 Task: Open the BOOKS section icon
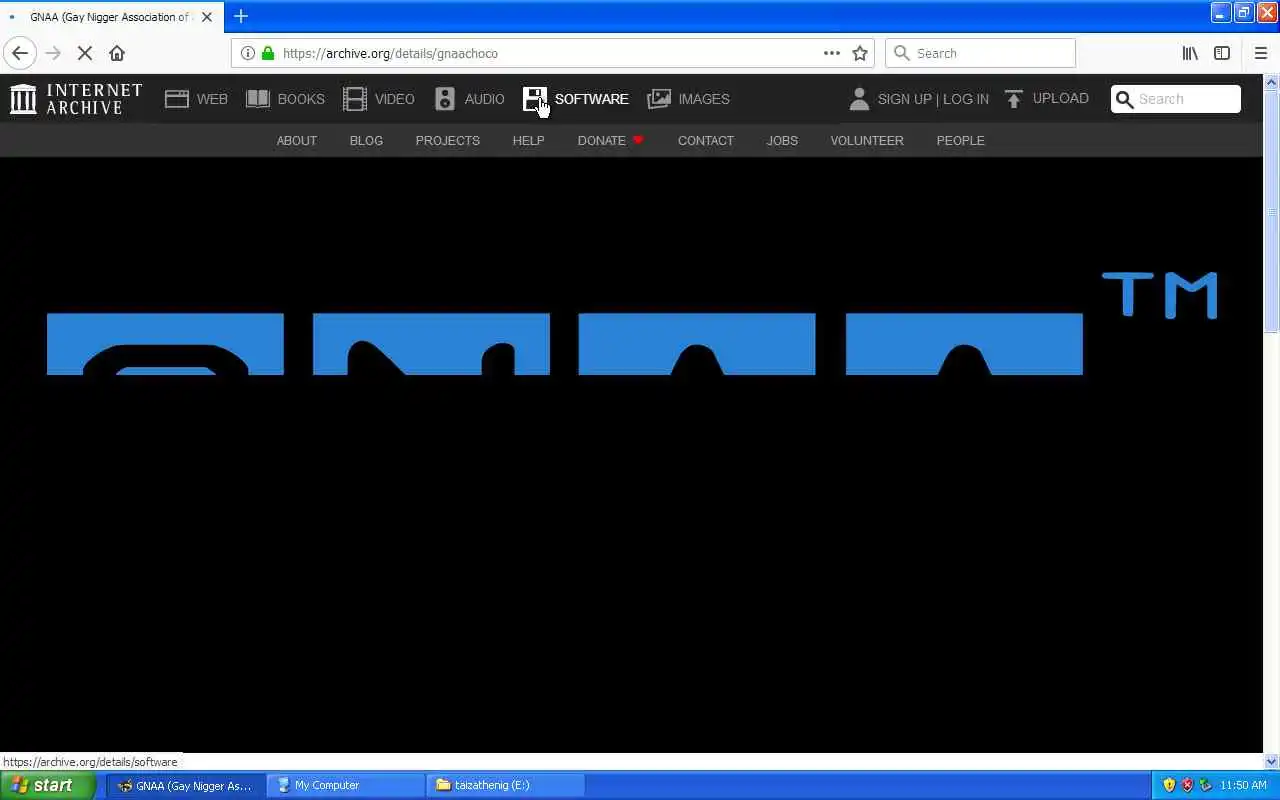(x=258, y=99)
